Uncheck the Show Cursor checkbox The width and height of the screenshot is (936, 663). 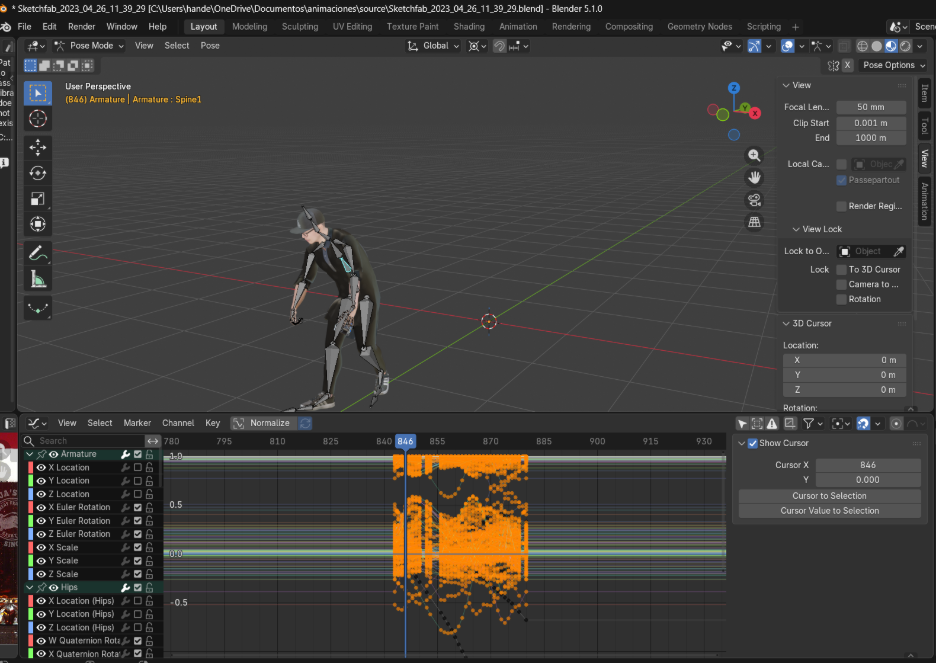753,443
